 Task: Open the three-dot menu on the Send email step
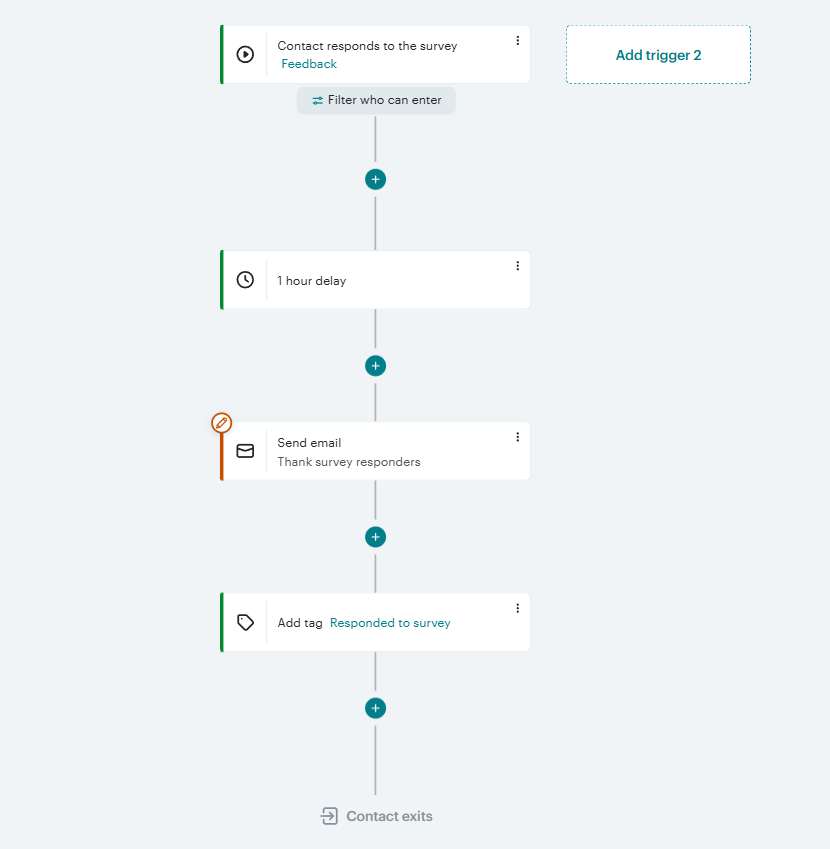pyautogui.click(x=517, y=437)
